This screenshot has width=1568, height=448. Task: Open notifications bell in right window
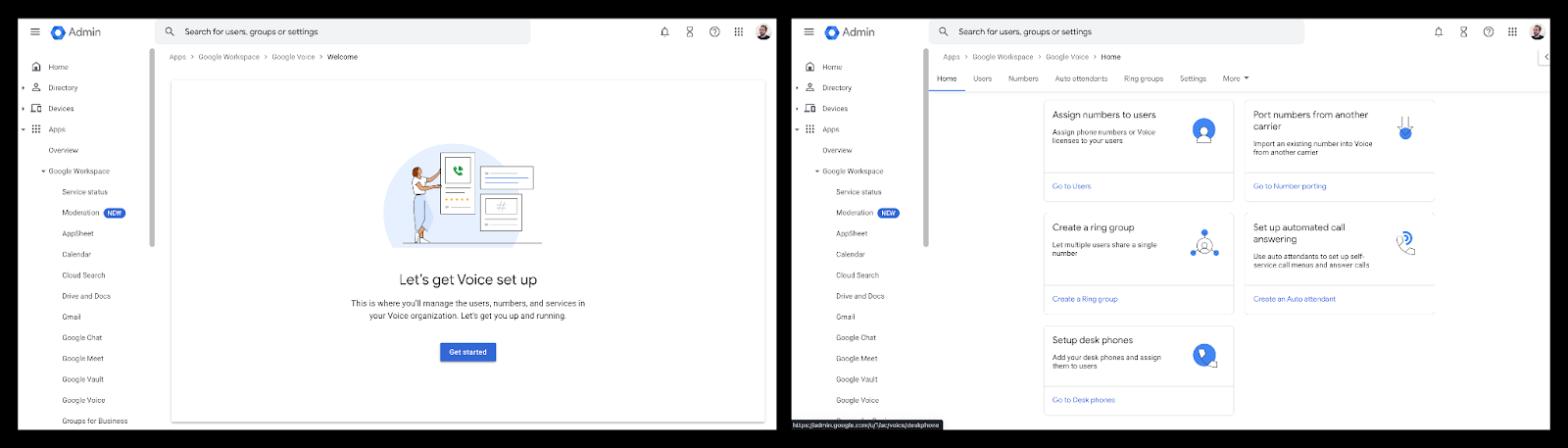point(1439,32)
